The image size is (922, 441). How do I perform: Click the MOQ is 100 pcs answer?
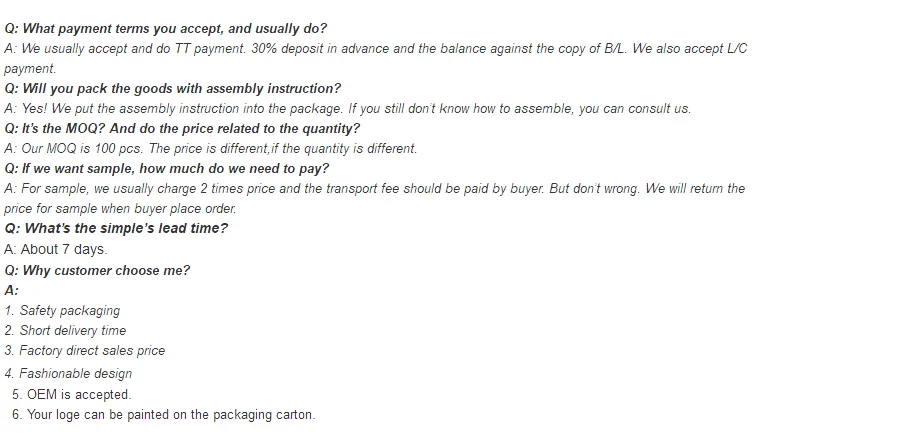click(211, 149)
